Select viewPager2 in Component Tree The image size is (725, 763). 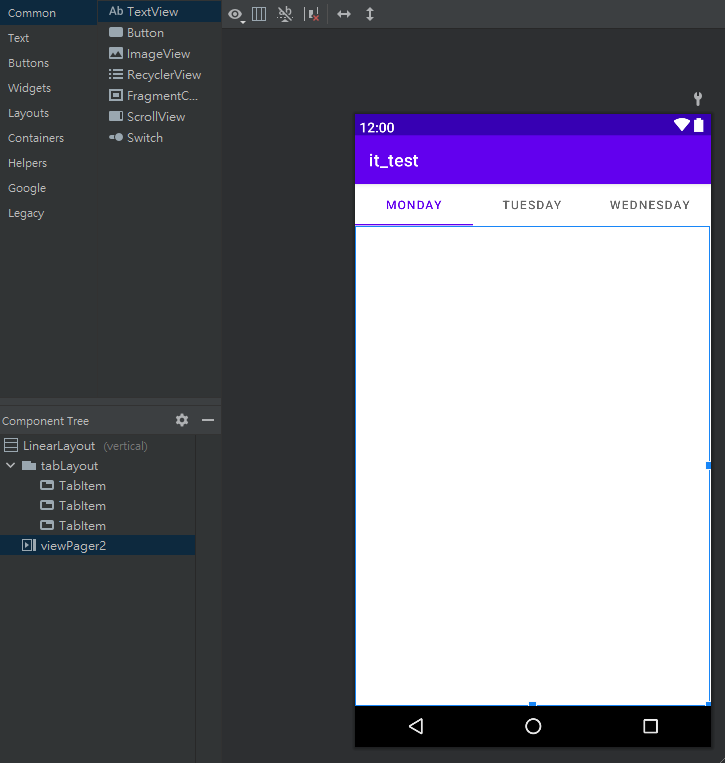coord(97,545)
